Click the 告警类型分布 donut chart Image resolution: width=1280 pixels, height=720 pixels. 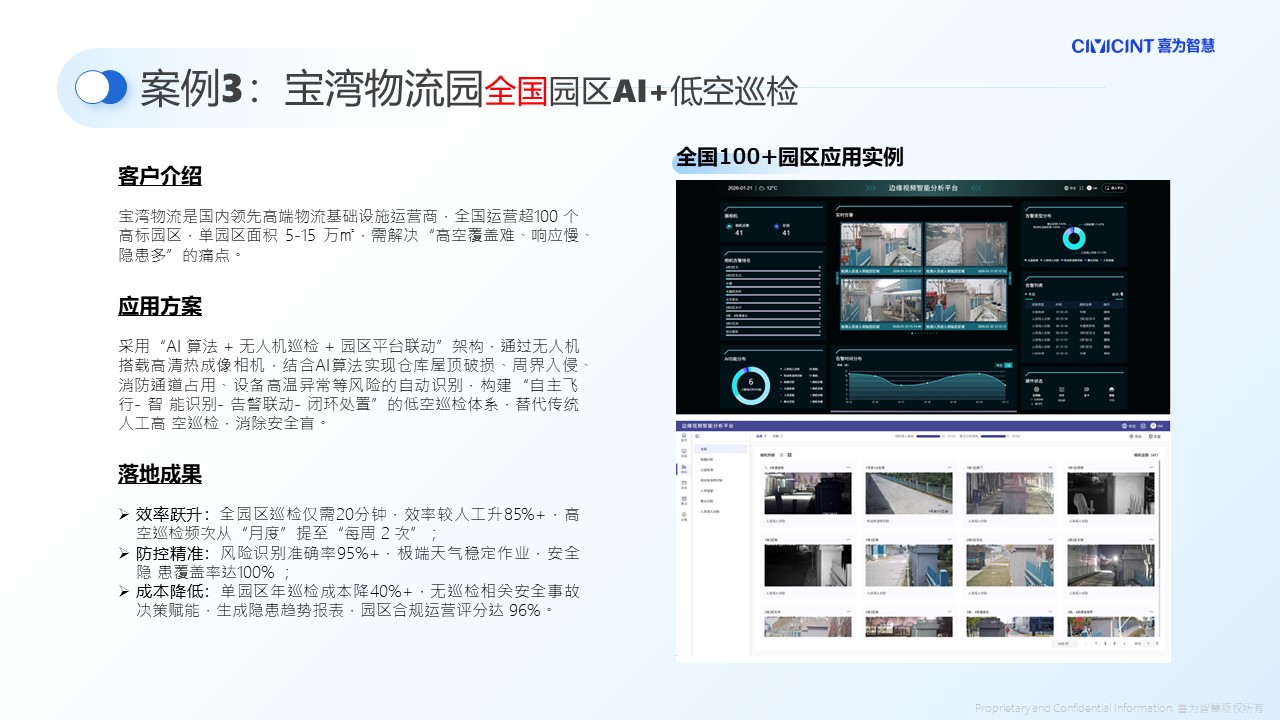[x=1074, y=238]
